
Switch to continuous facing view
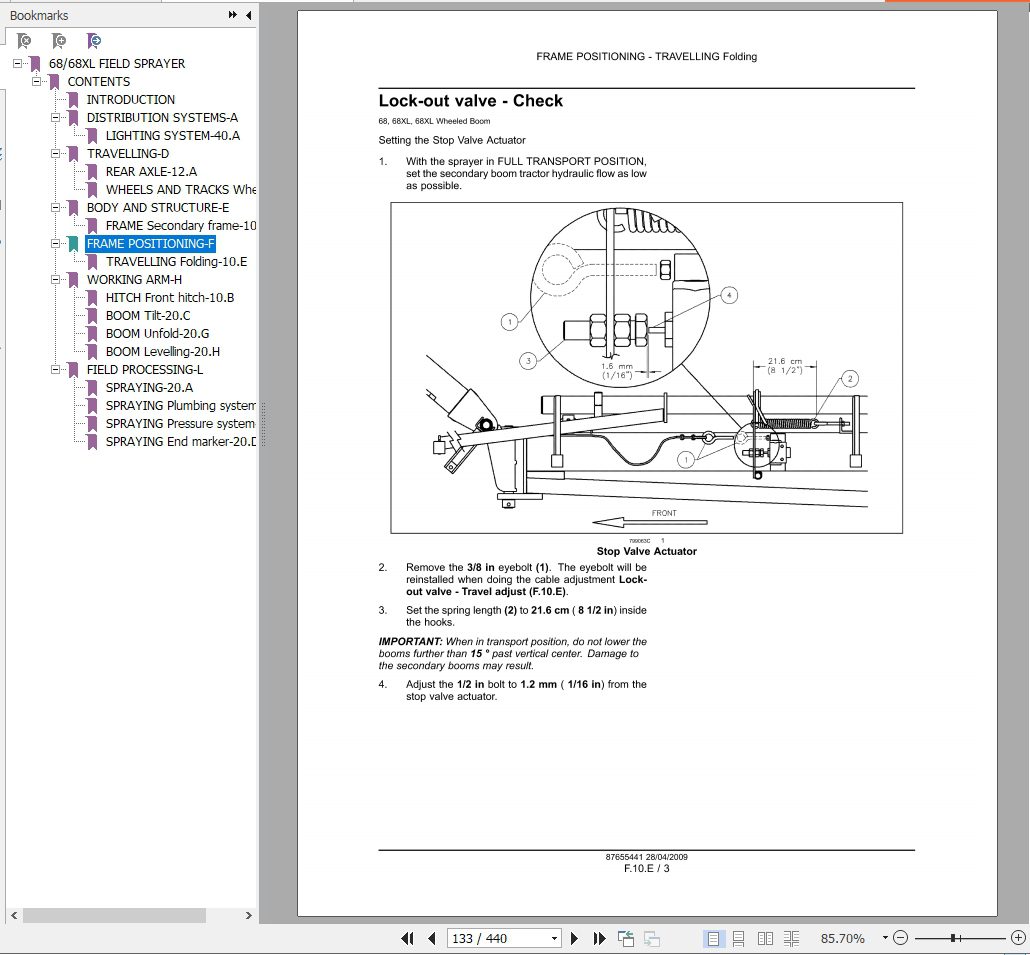[792, 939]
